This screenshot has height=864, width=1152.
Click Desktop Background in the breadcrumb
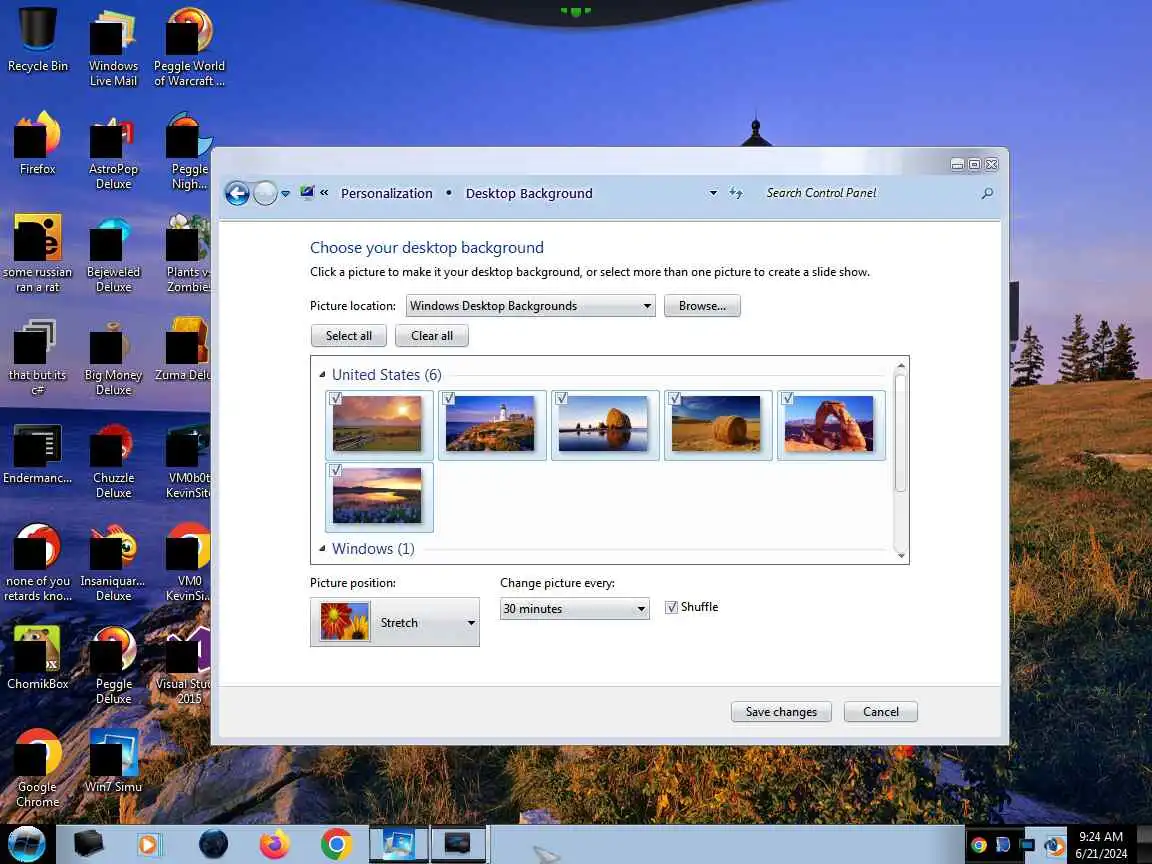[x=529, y=193]
